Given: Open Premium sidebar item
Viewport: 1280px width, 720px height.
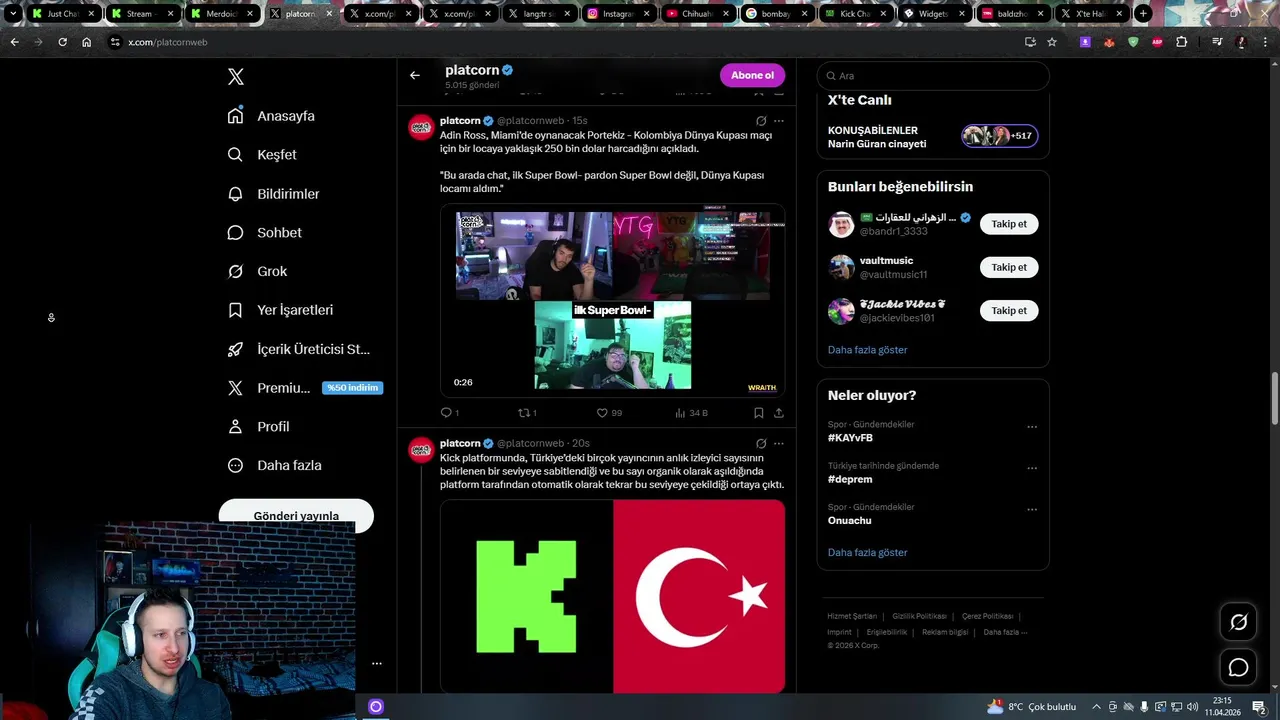Looking at the screenshot, I should (x=304, y=388).
